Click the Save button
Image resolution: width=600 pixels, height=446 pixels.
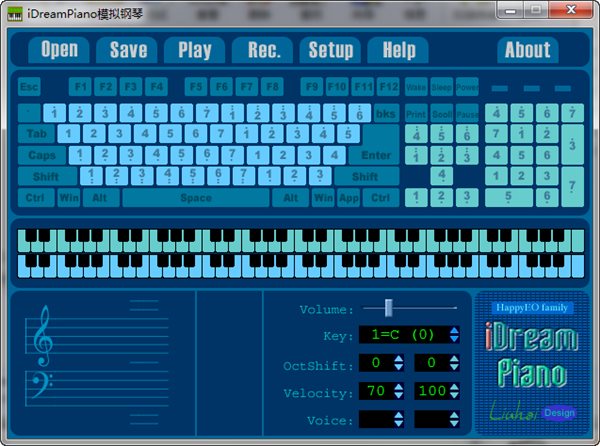tap(127, 50)
